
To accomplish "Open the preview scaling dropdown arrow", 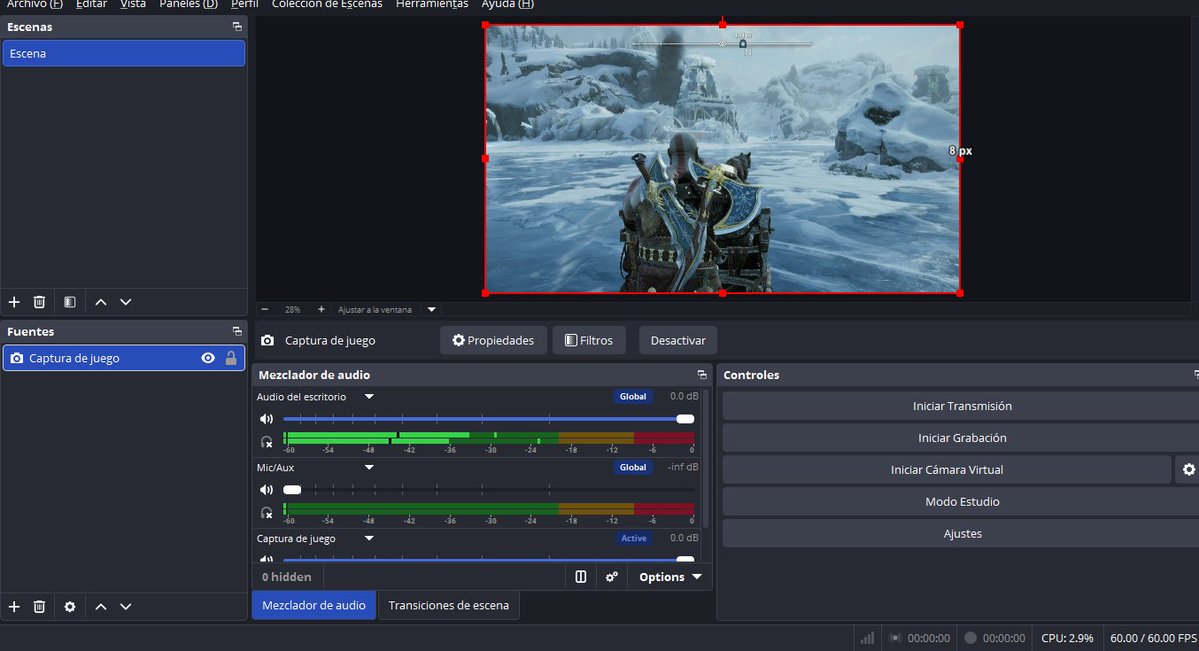I will pyautogui.click(x=431, y=310).
